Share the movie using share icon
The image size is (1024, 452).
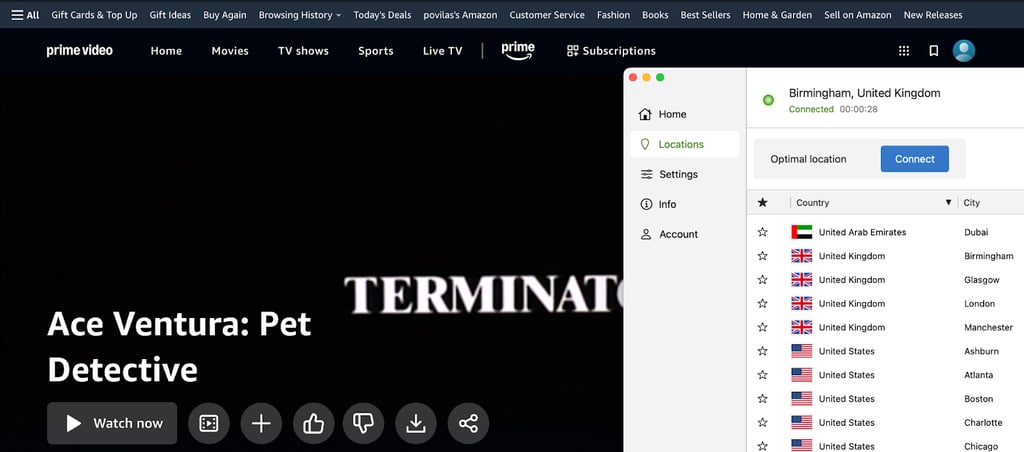[x=468, y=423]
